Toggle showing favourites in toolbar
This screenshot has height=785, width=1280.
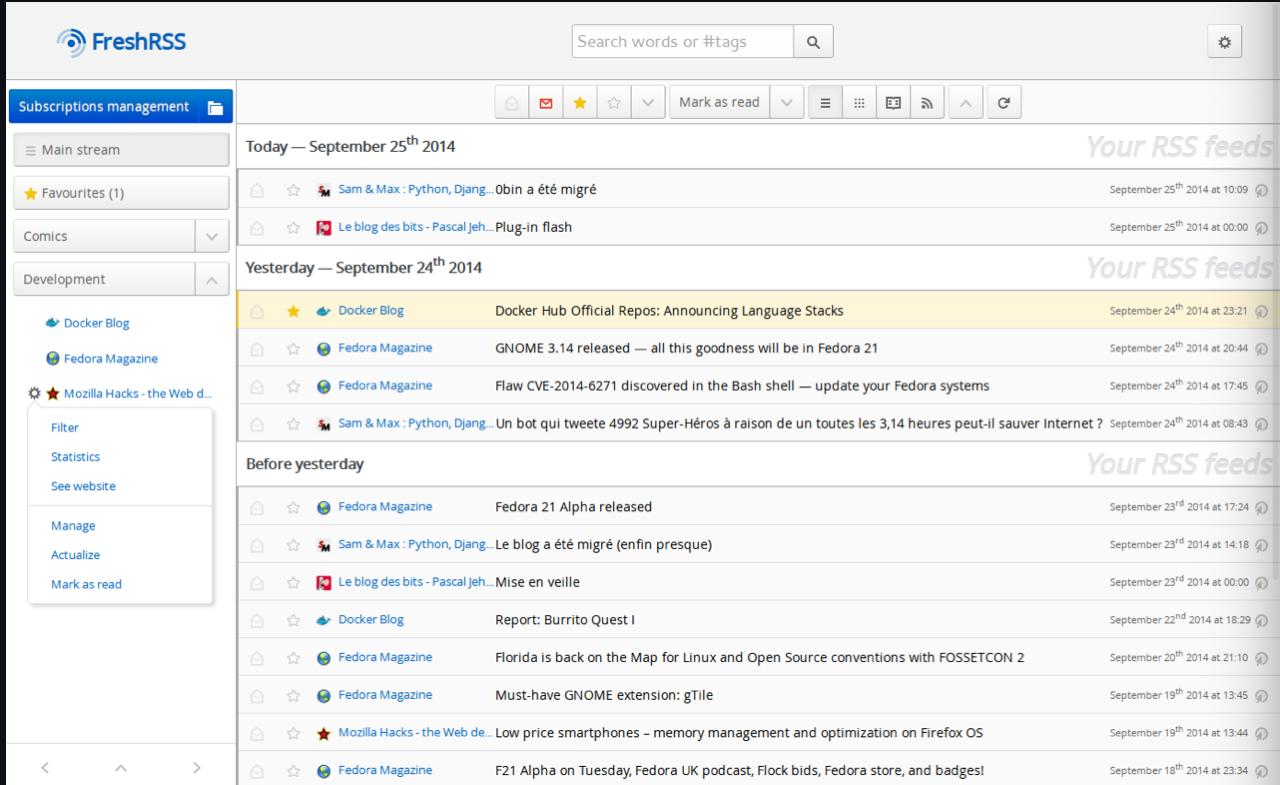[x=580, y=102]
